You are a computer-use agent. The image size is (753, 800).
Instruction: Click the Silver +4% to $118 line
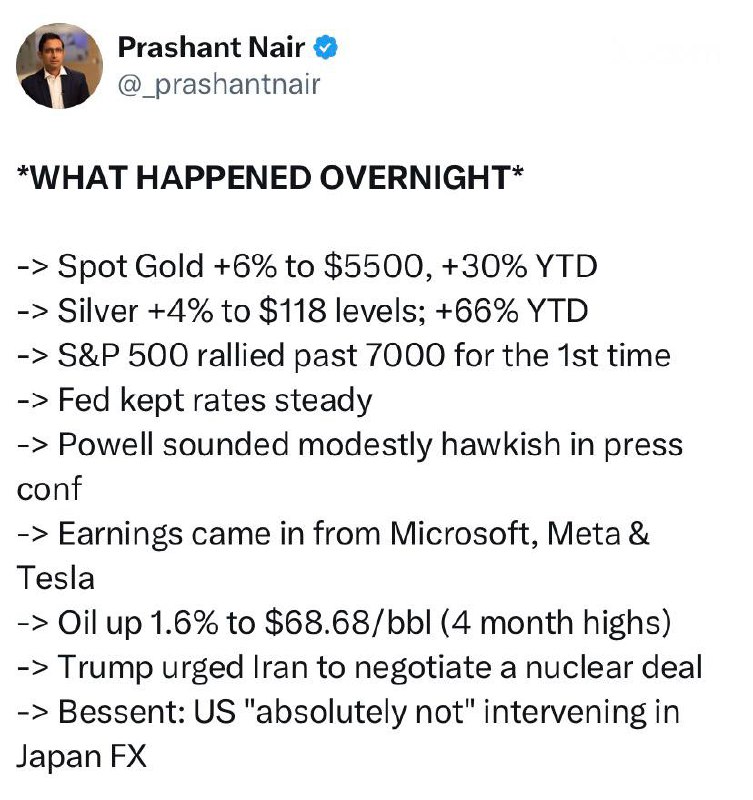pyautogui.click(x=303, y=311)
